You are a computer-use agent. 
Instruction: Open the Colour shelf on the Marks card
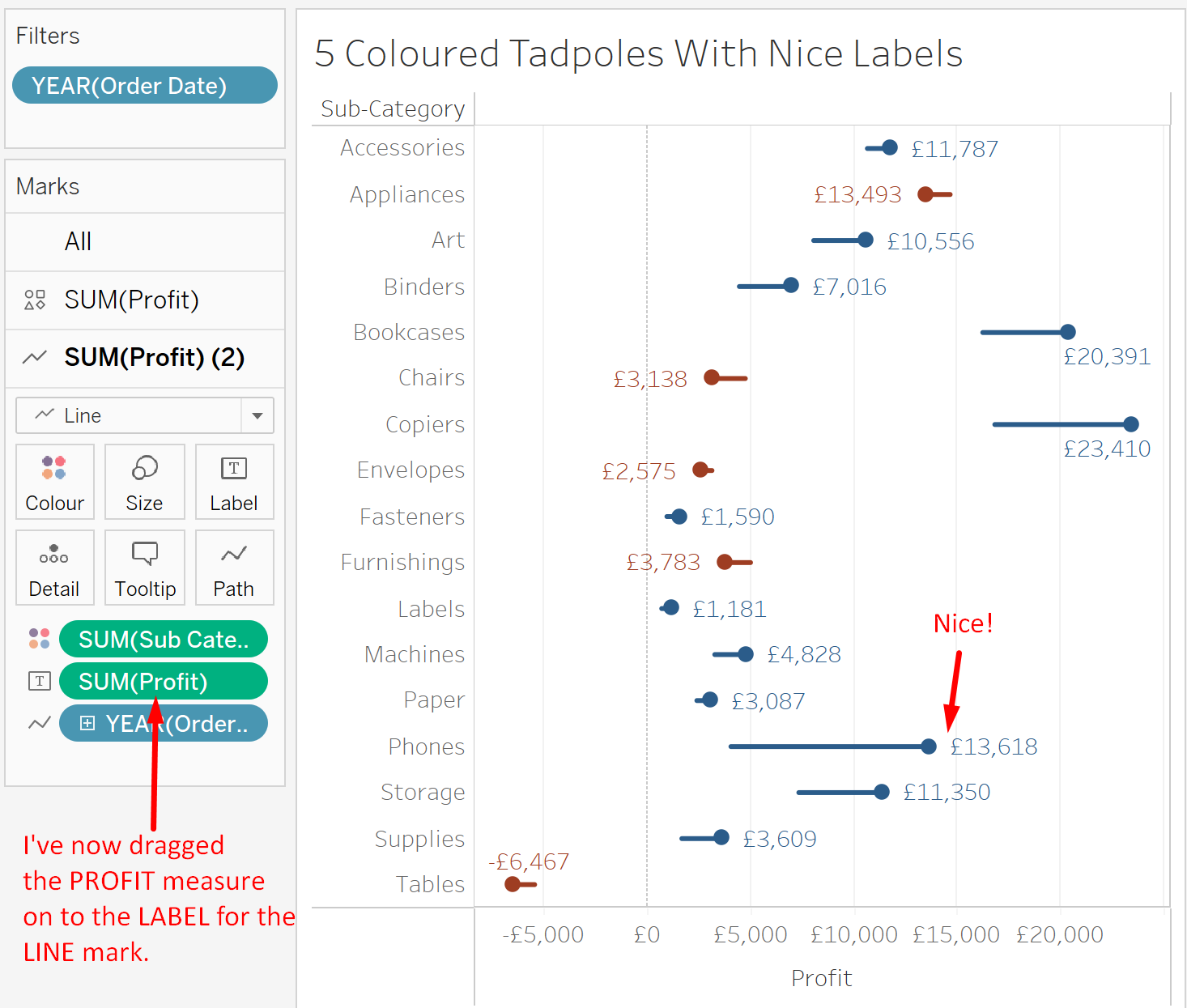tap(54, 482)
